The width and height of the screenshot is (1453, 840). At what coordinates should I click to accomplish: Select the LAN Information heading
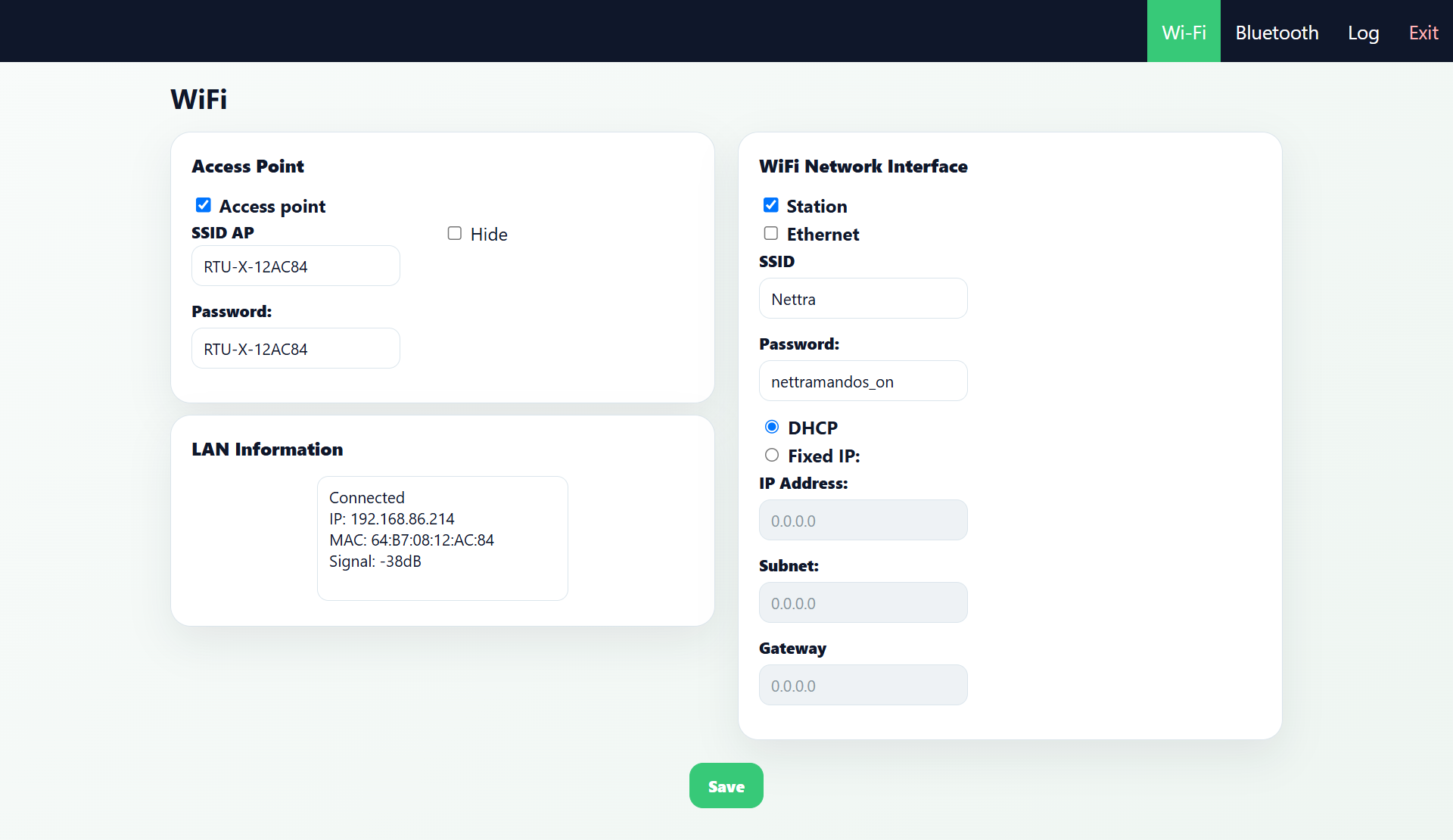(x=267, y=450)
